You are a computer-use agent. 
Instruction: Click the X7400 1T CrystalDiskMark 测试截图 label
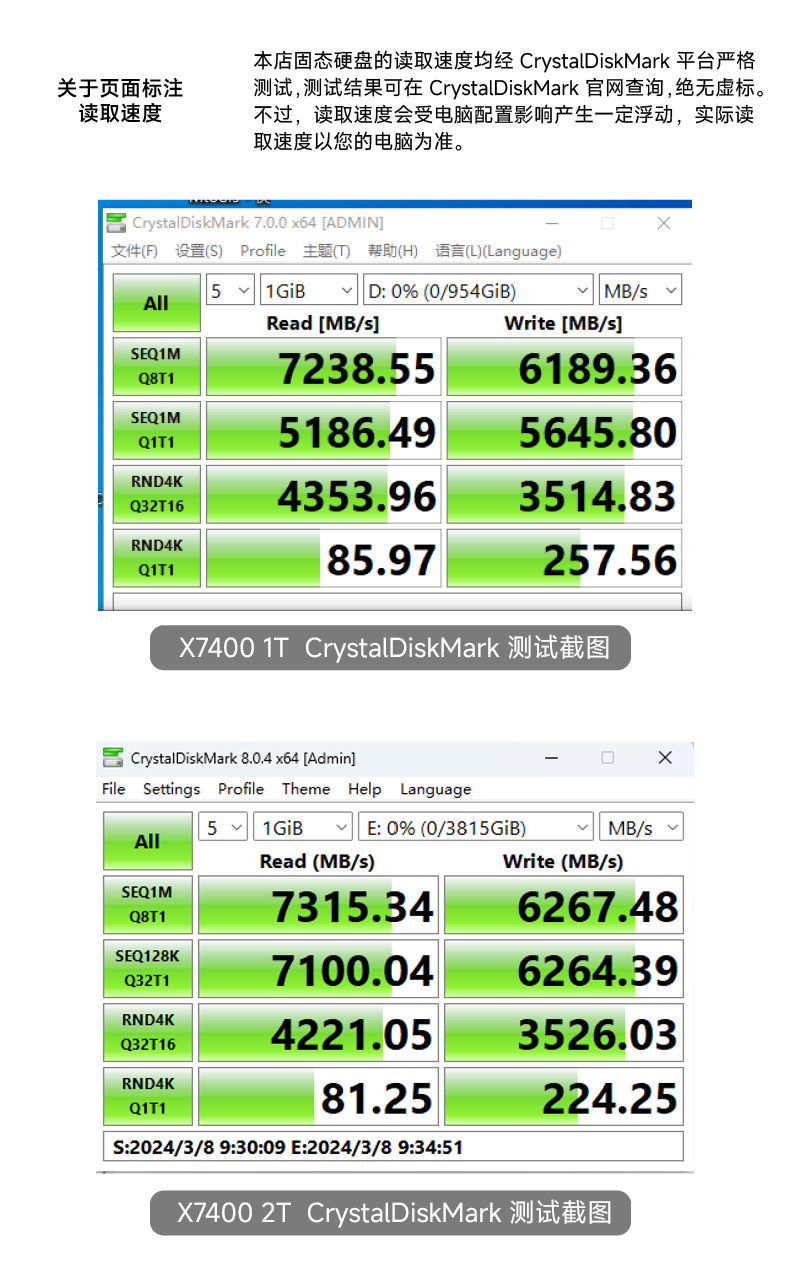391,648
